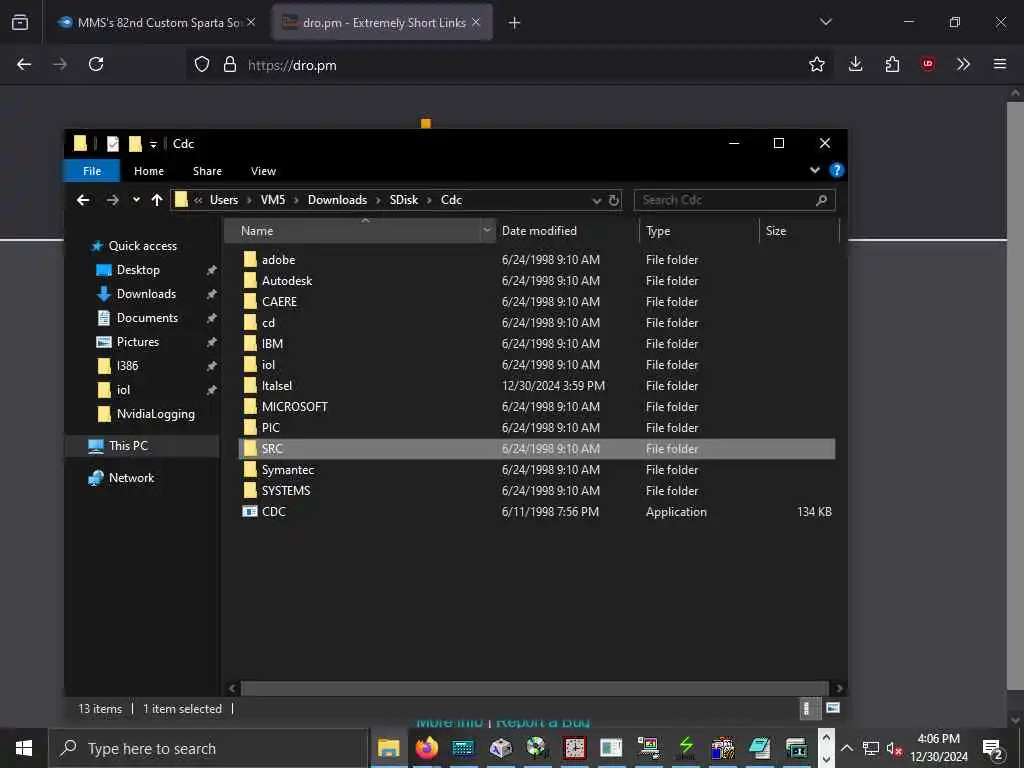Image resolution: width=1024 pixels, height=768 pixels.
Task: Click the Search Cdc input field
Action: [724, 200]
